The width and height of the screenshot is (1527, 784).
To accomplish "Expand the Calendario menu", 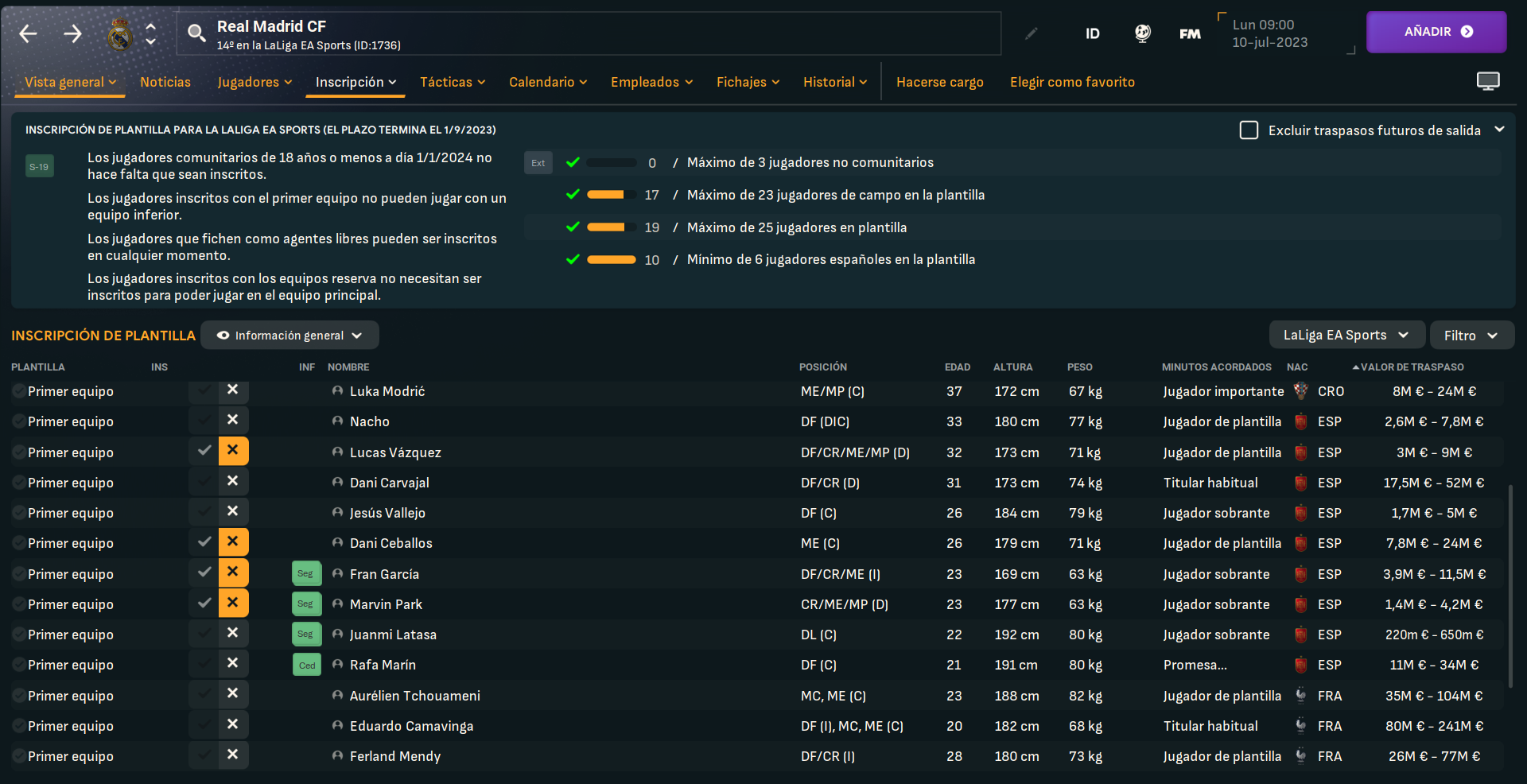I will (548, 82).
